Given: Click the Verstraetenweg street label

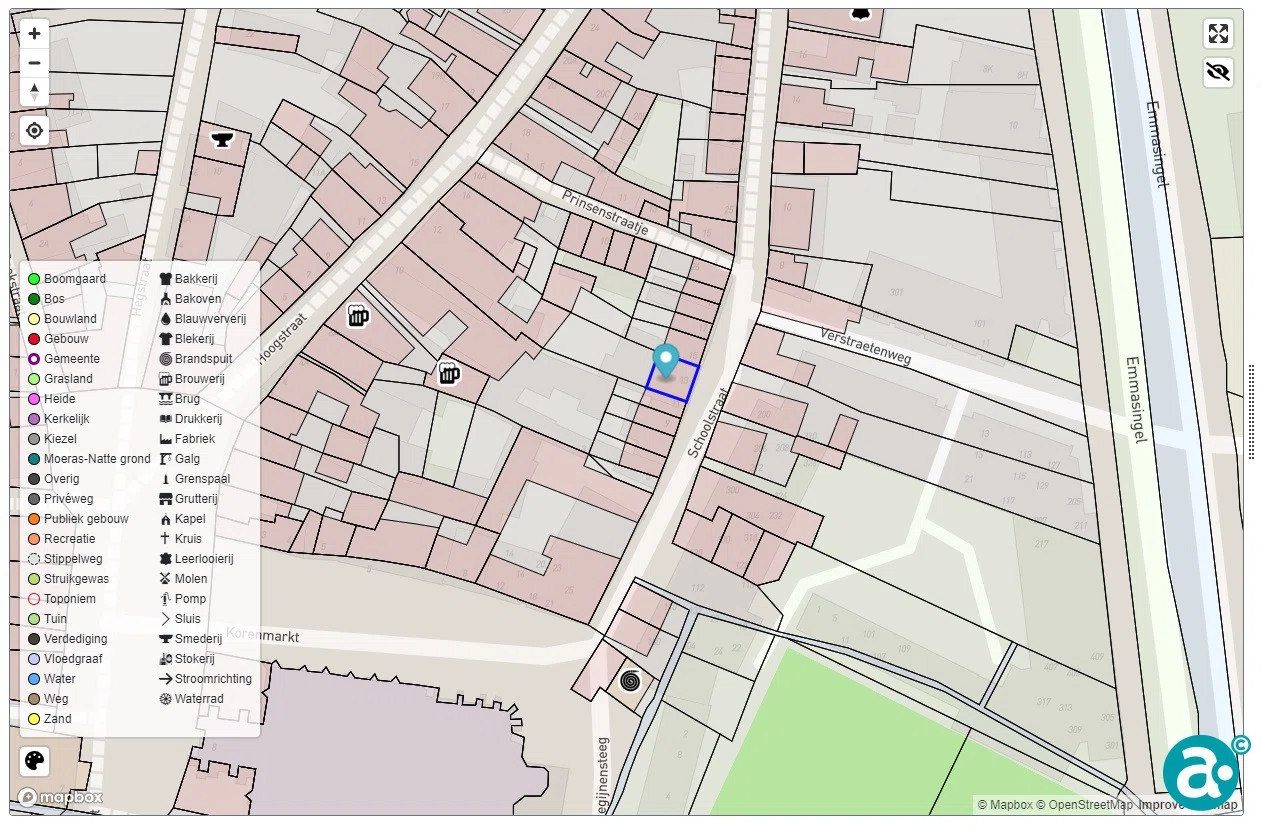Looking at the screenshot, I should [865, 345].
